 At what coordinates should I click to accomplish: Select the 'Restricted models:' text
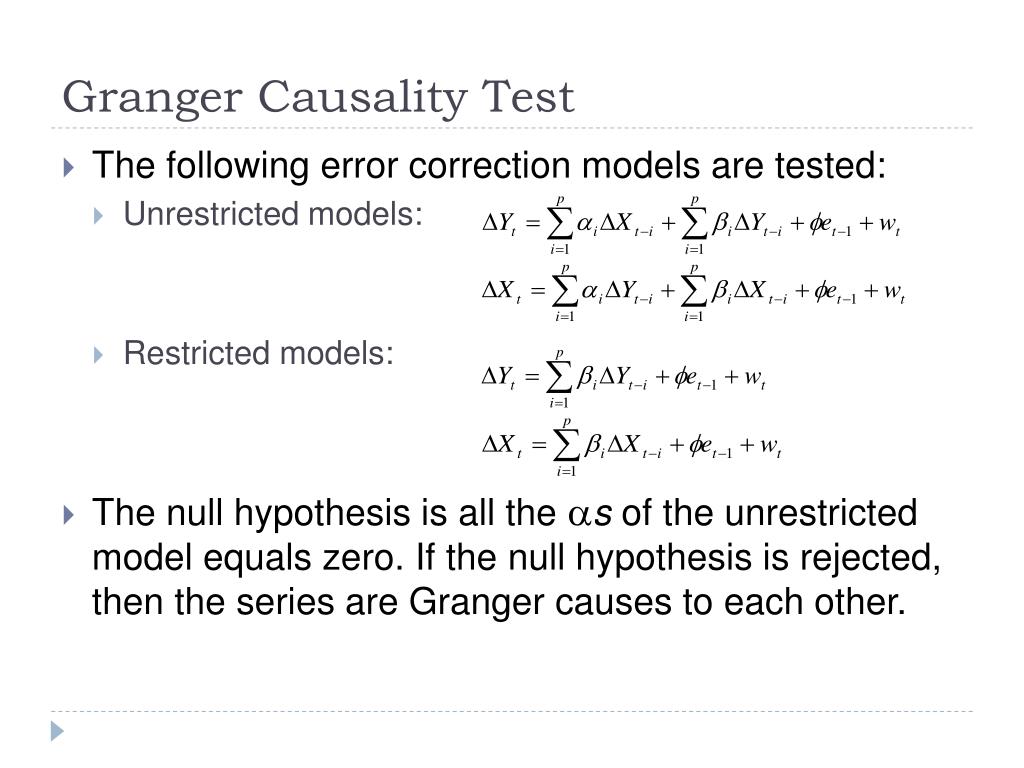click(259, 353)
